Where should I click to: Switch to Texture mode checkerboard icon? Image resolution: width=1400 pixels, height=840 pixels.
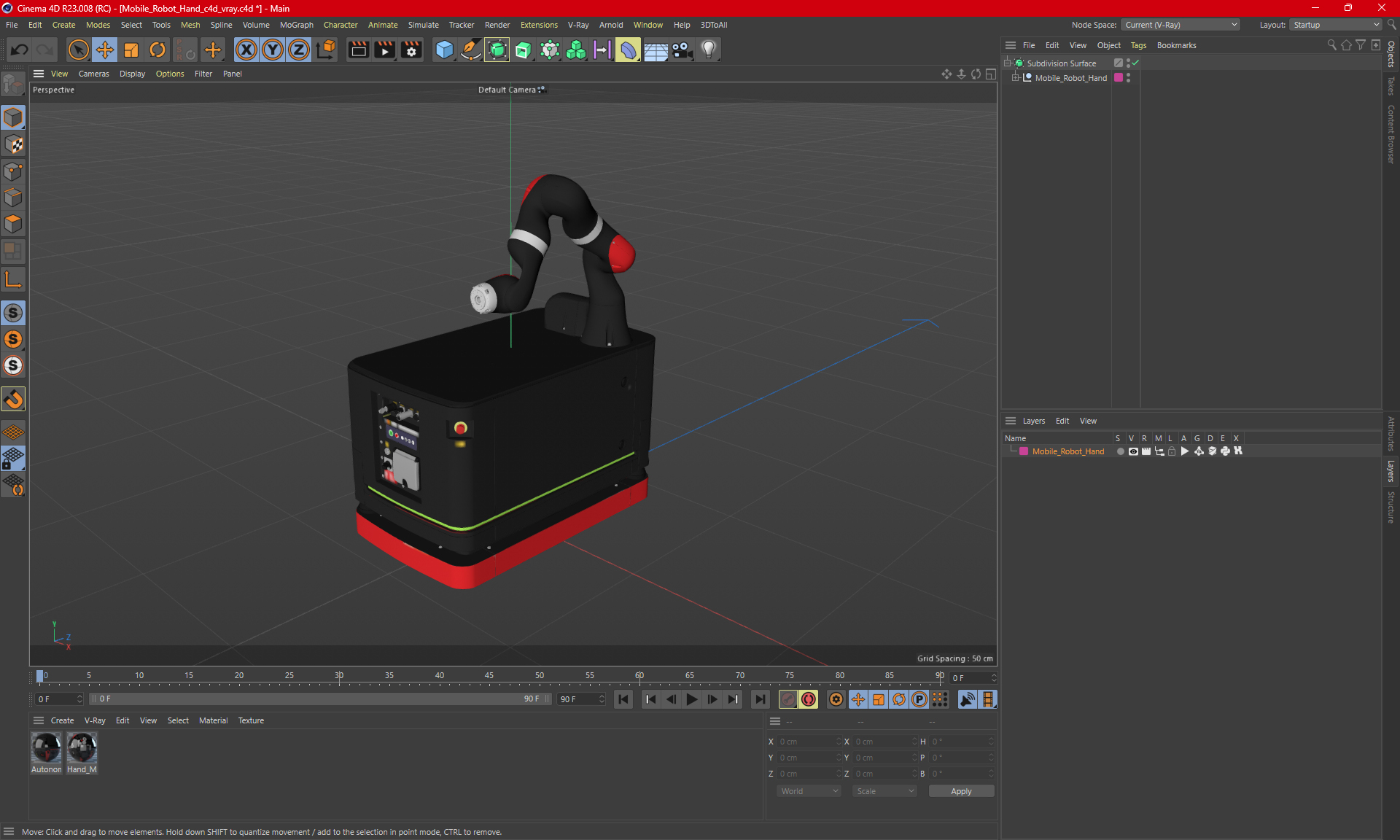13,144
